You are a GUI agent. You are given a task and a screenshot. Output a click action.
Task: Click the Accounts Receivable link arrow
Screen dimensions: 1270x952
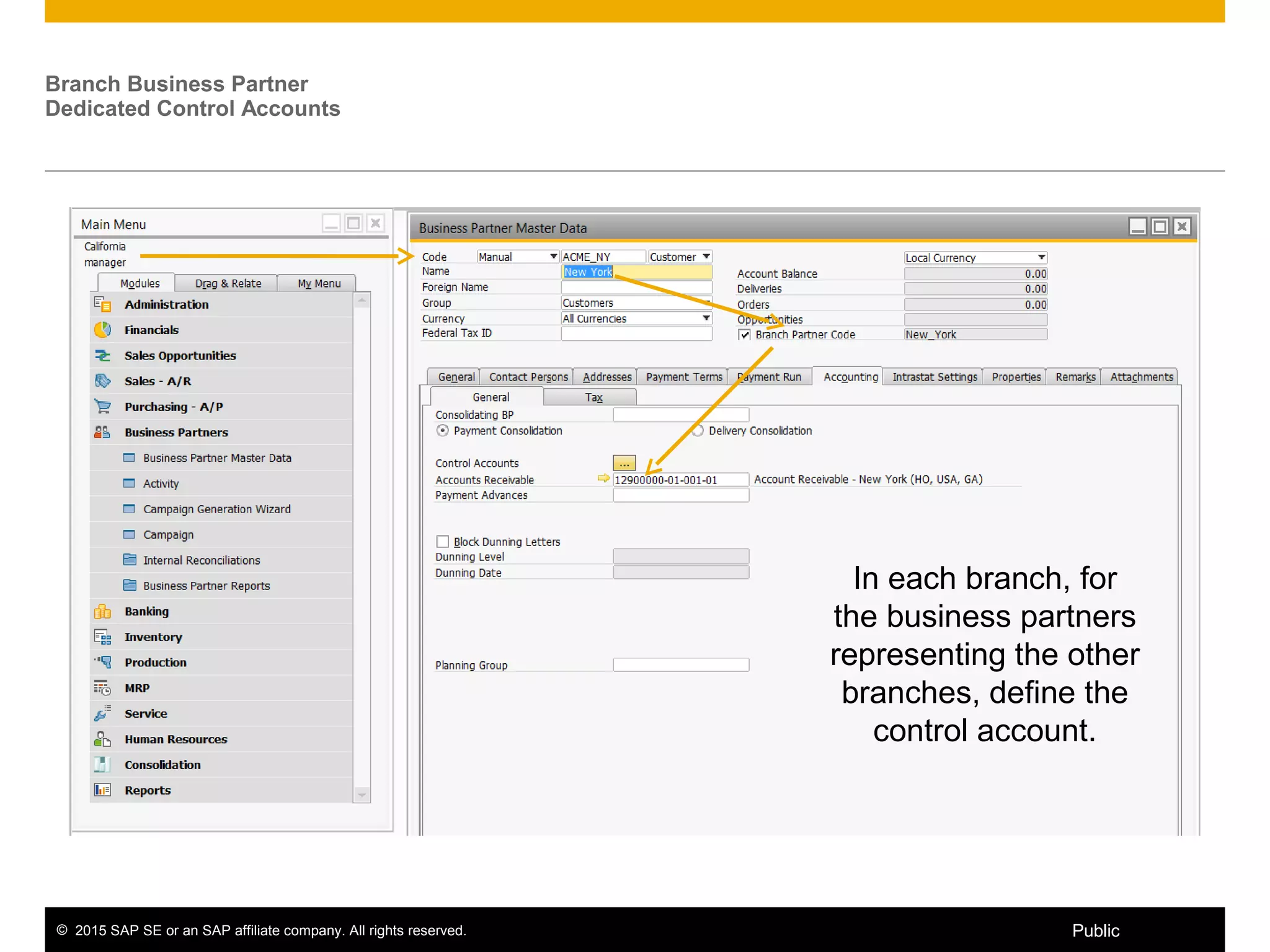pyautogui.click(x=603, y=478)
